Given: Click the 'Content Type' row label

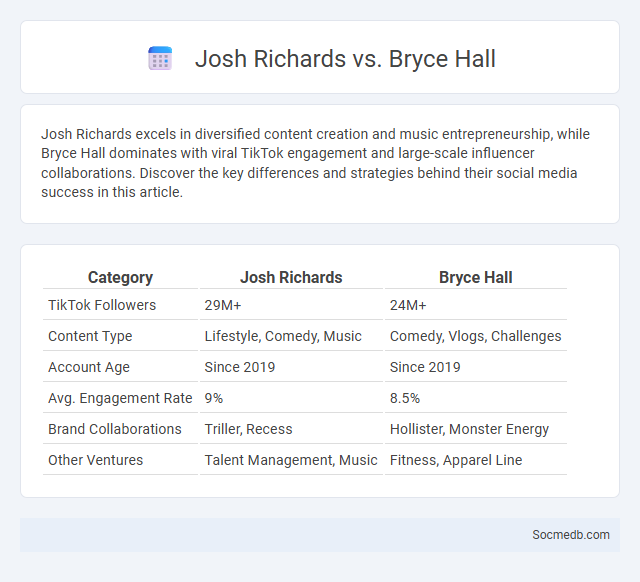Looking at the screenshot, I should coord(90,336).
